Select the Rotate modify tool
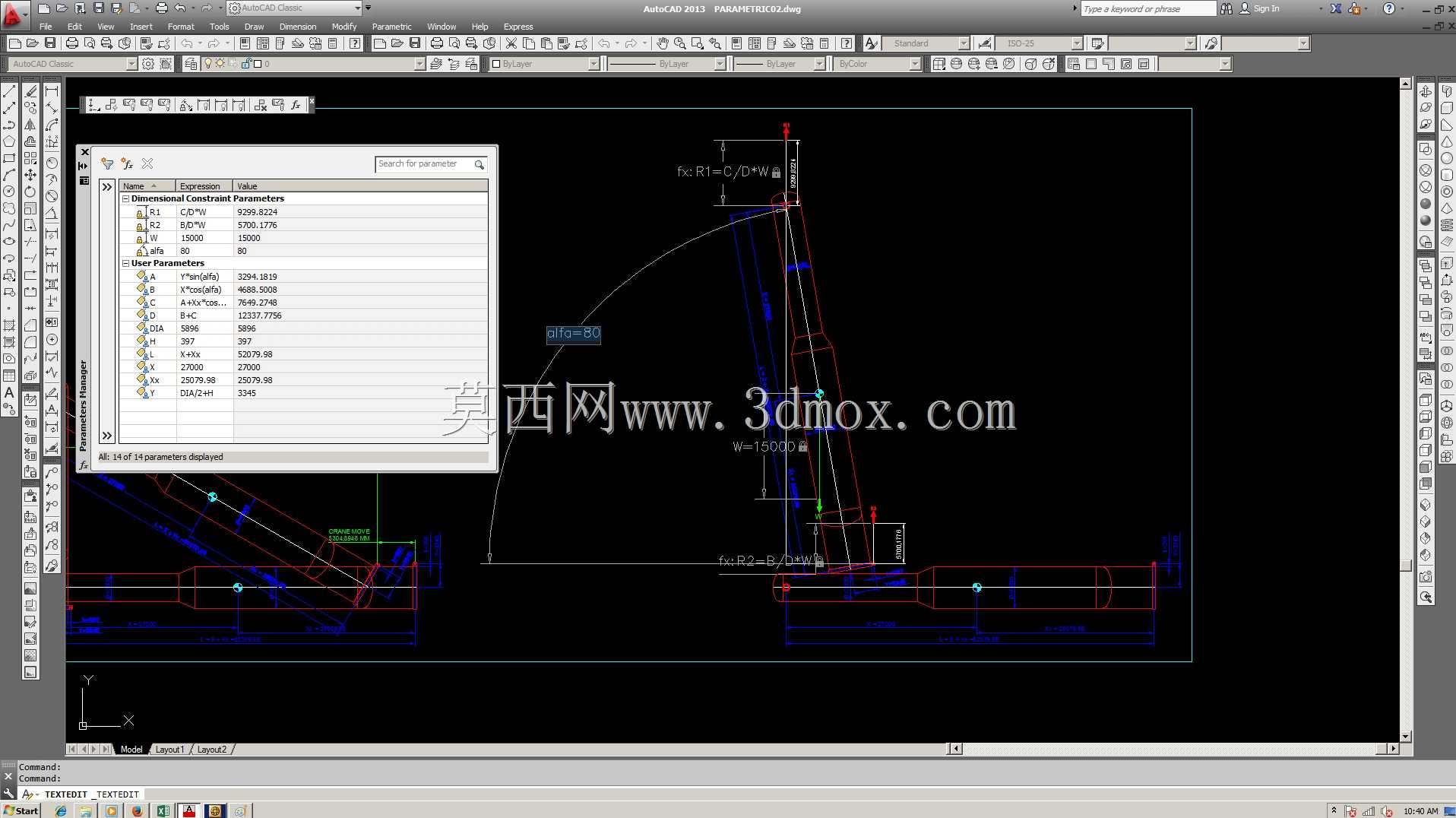Image resolution: width=1456 pixels, height=818 pixels. tap(30, 192)
